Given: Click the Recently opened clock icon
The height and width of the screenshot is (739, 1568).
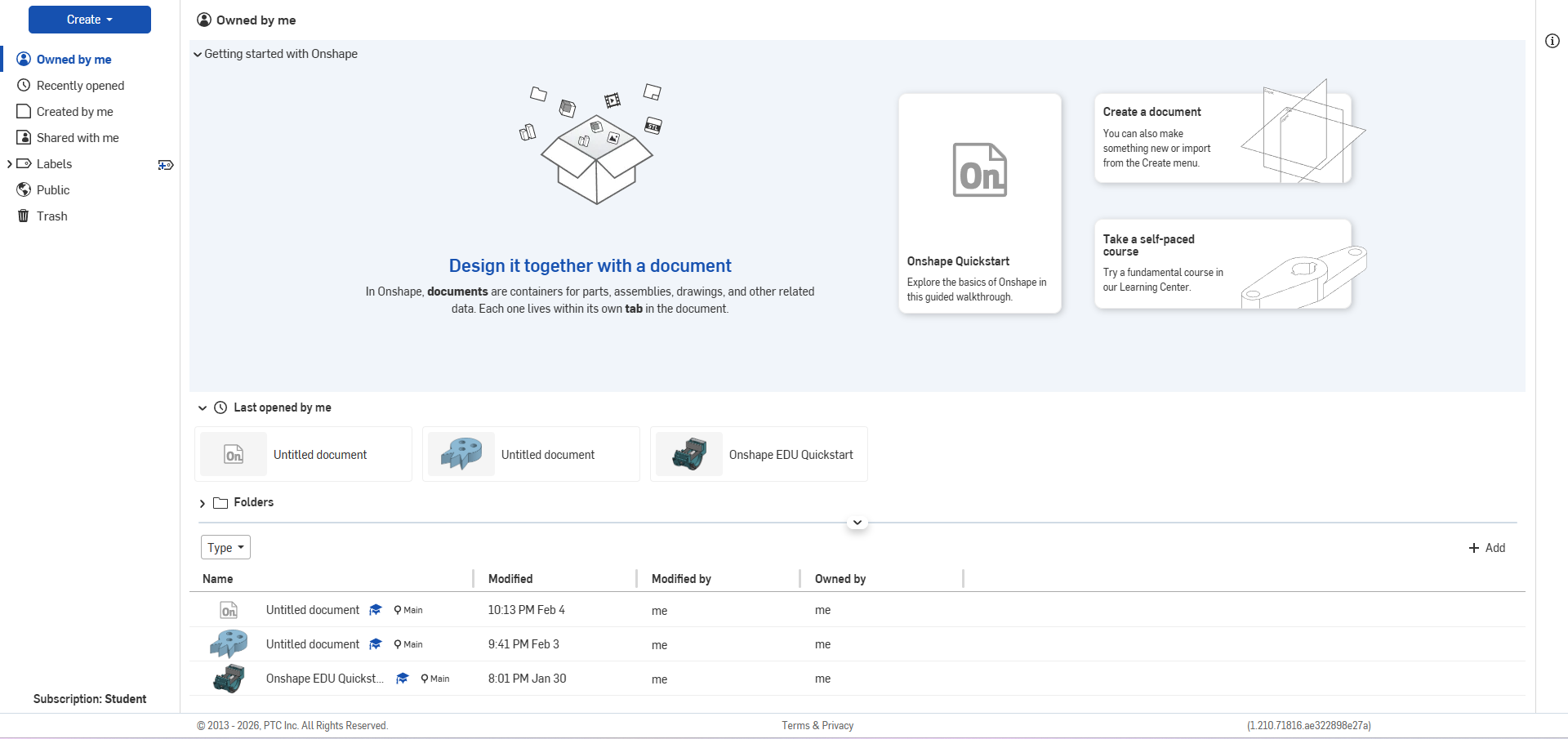Looking at the screenshot, I should tap(24, 86).
